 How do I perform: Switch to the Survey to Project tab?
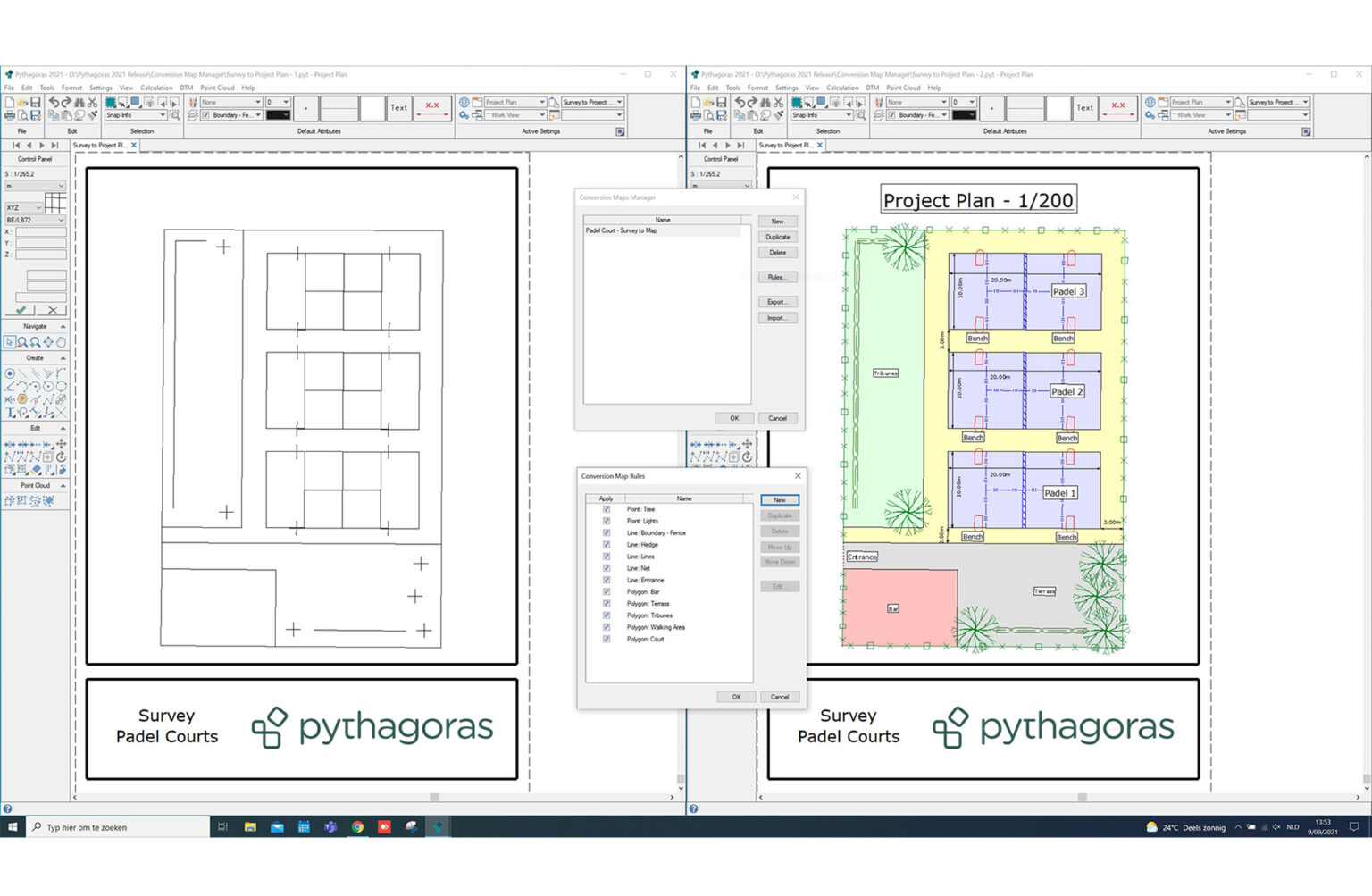click(x=100, y=145)
